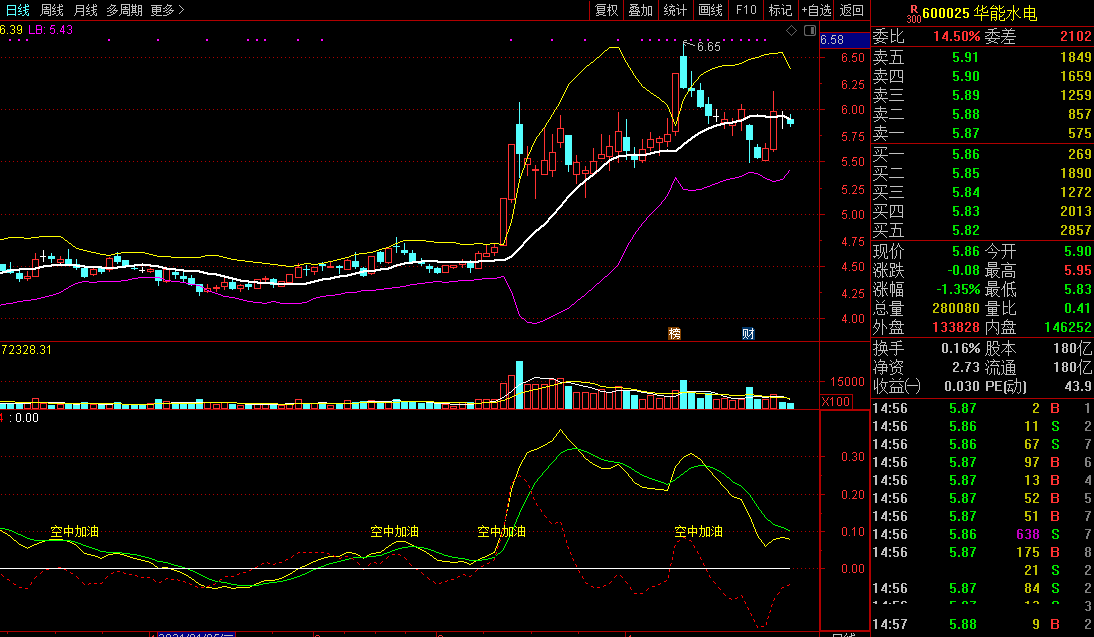
Task: Click the 72328.31 volume indicator value
Action: coord(27,350)
